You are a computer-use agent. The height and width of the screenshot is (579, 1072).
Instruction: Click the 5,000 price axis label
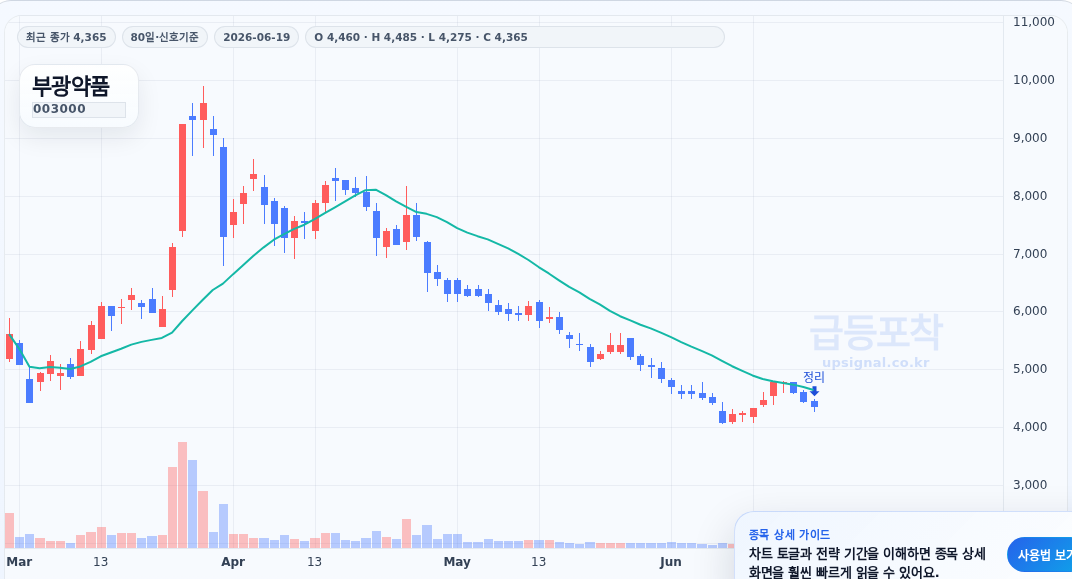coord(1030,369)
